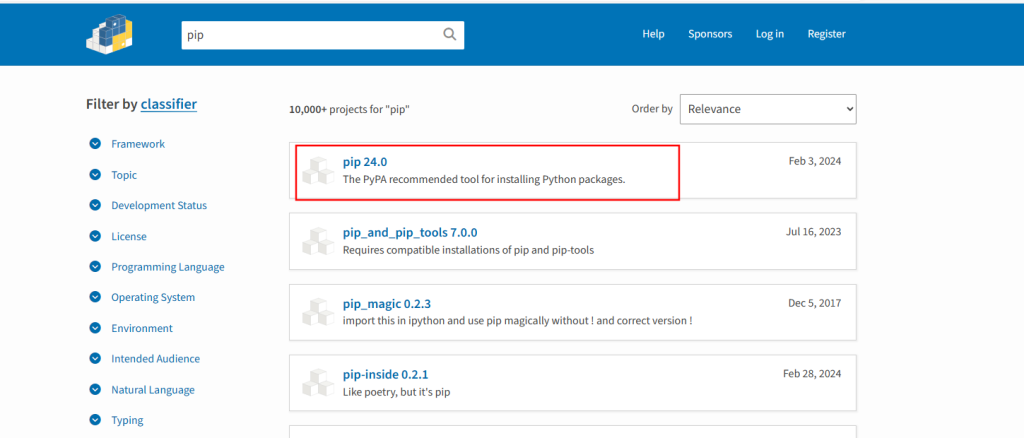This screenshot has width=1024, height=438.
Task: Expand the Programming Language filter
Action: (95, 267)
